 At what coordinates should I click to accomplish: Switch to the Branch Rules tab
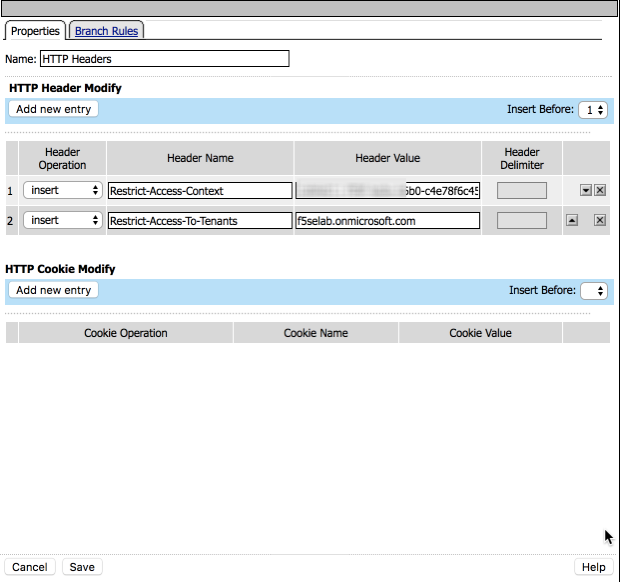[x=106, y=31]
